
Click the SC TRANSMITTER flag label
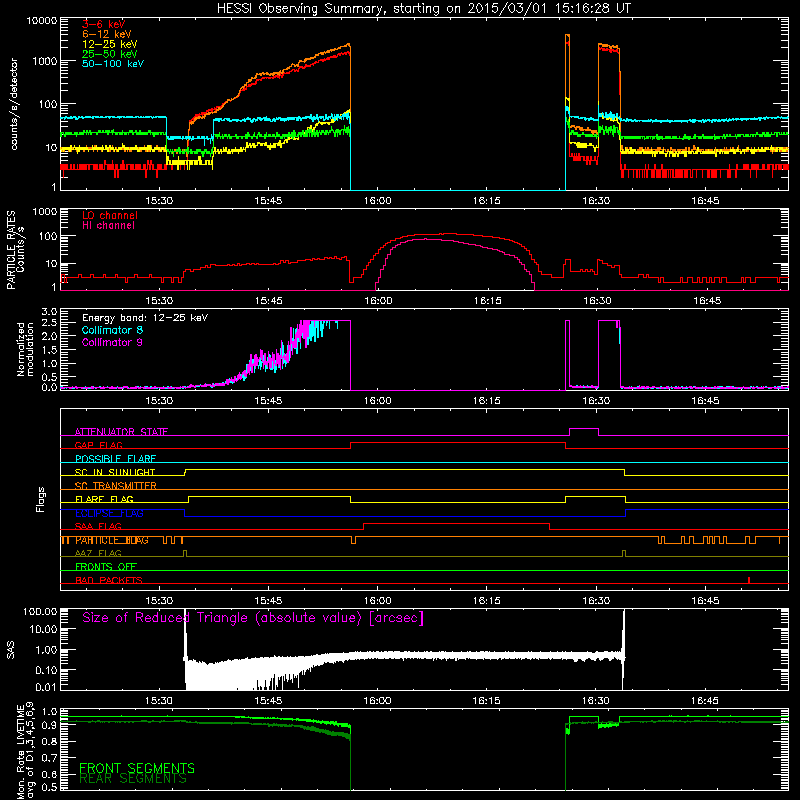coord(115,486)
